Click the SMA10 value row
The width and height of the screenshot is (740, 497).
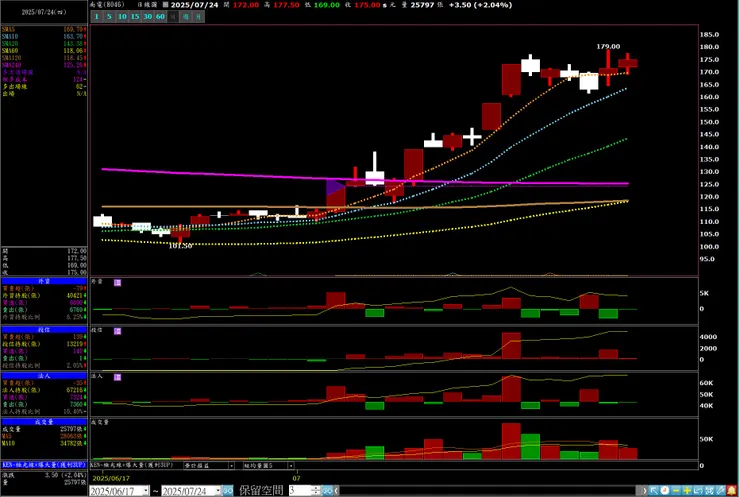pos(44,36)
